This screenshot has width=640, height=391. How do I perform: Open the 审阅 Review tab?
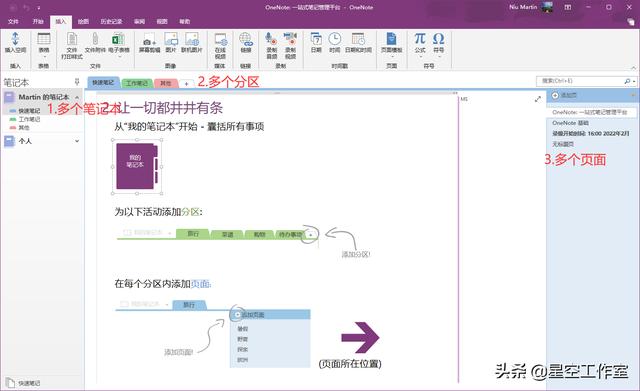tap(140, 21)
